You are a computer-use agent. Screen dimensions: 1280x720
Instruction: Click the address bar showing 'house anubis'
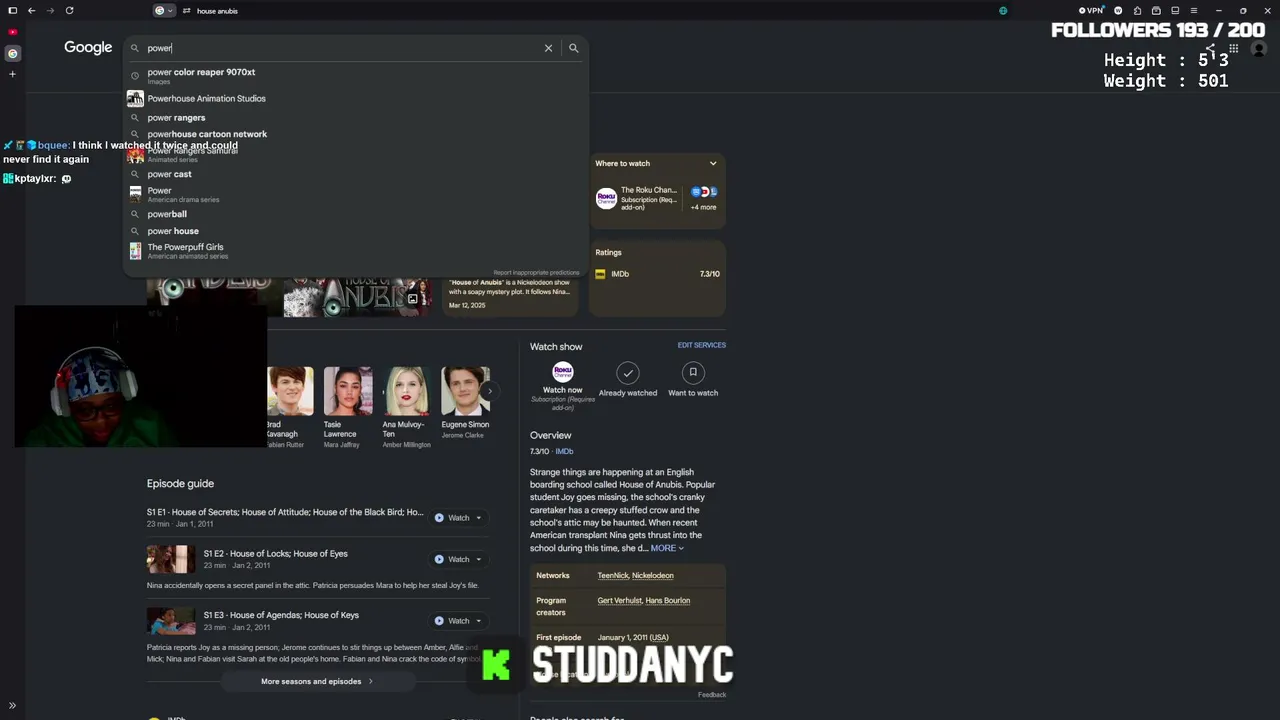(217, 11)
